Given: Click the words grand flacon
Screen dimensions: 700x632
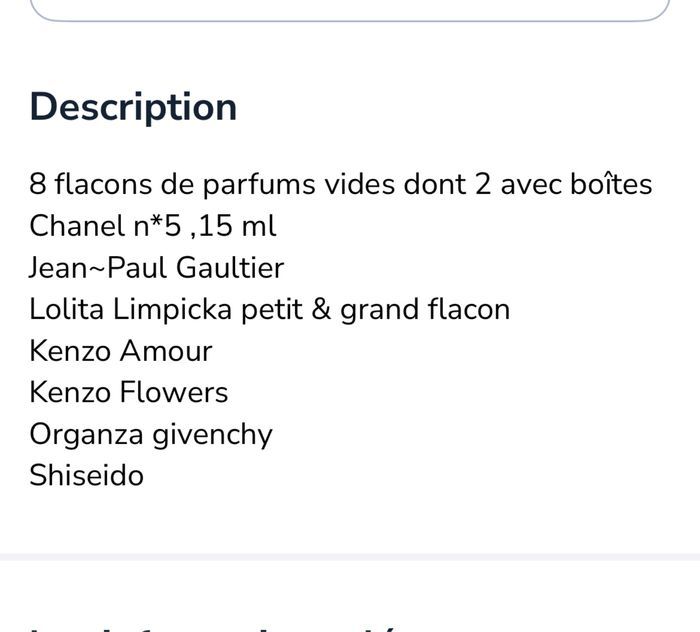Looking at the screenshot, I should tap(425, 310).
